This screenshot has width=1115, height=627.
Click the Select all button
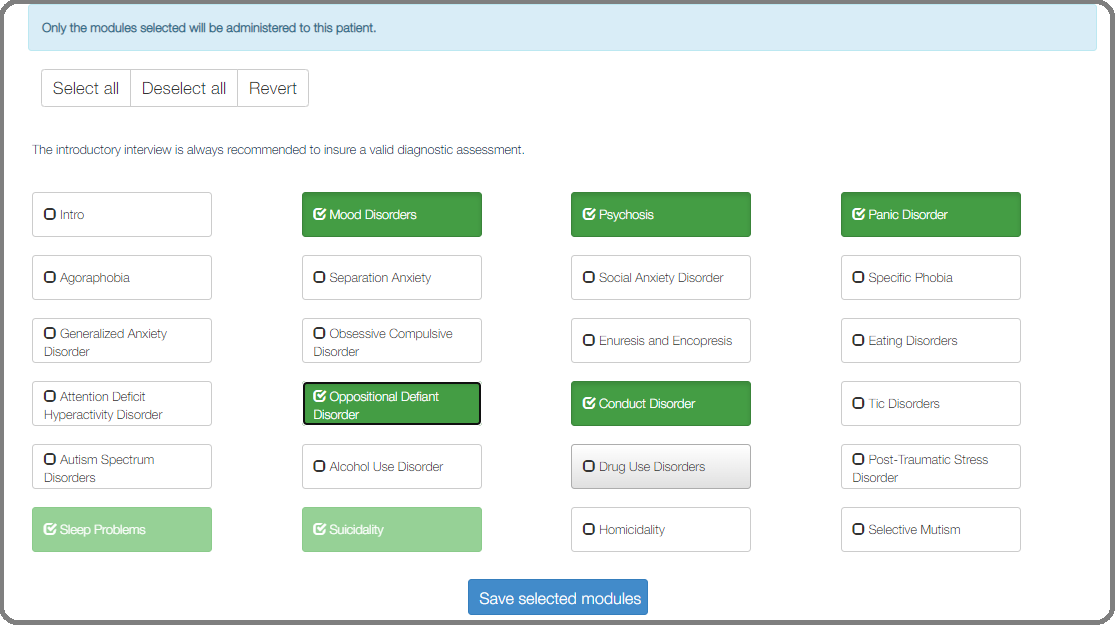pyautogui.click(x=85, y=88)
